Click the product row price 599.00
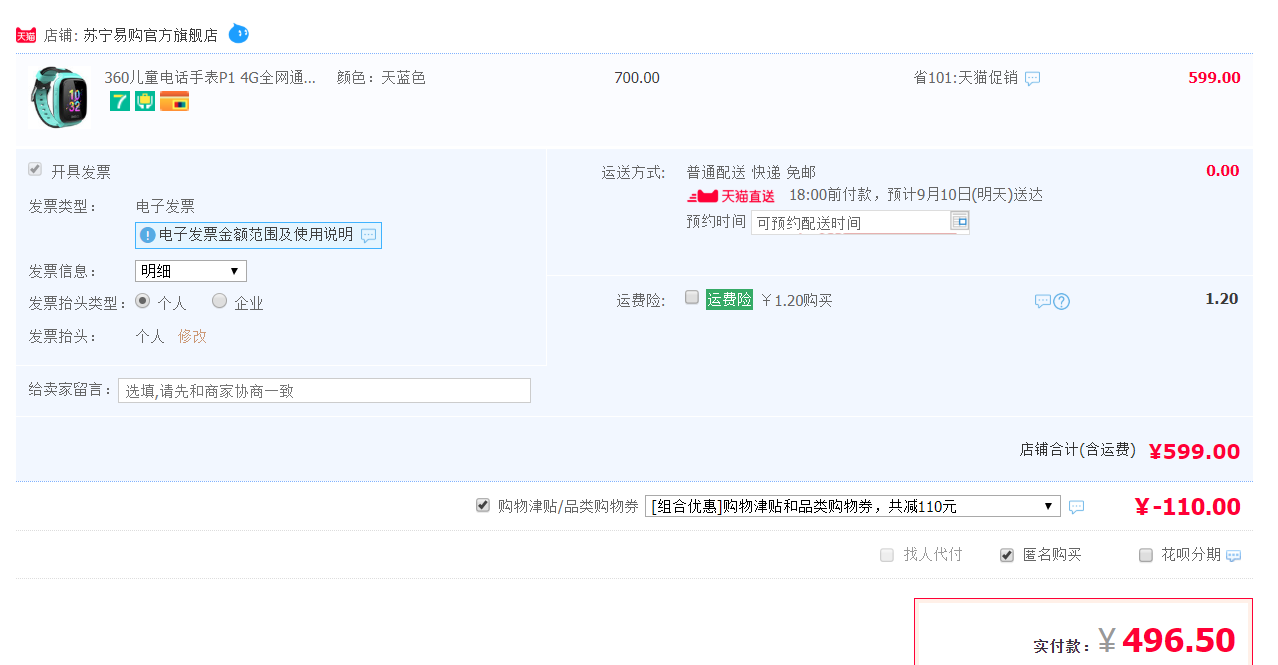1278x665 pixels. tap(1214, 78)
